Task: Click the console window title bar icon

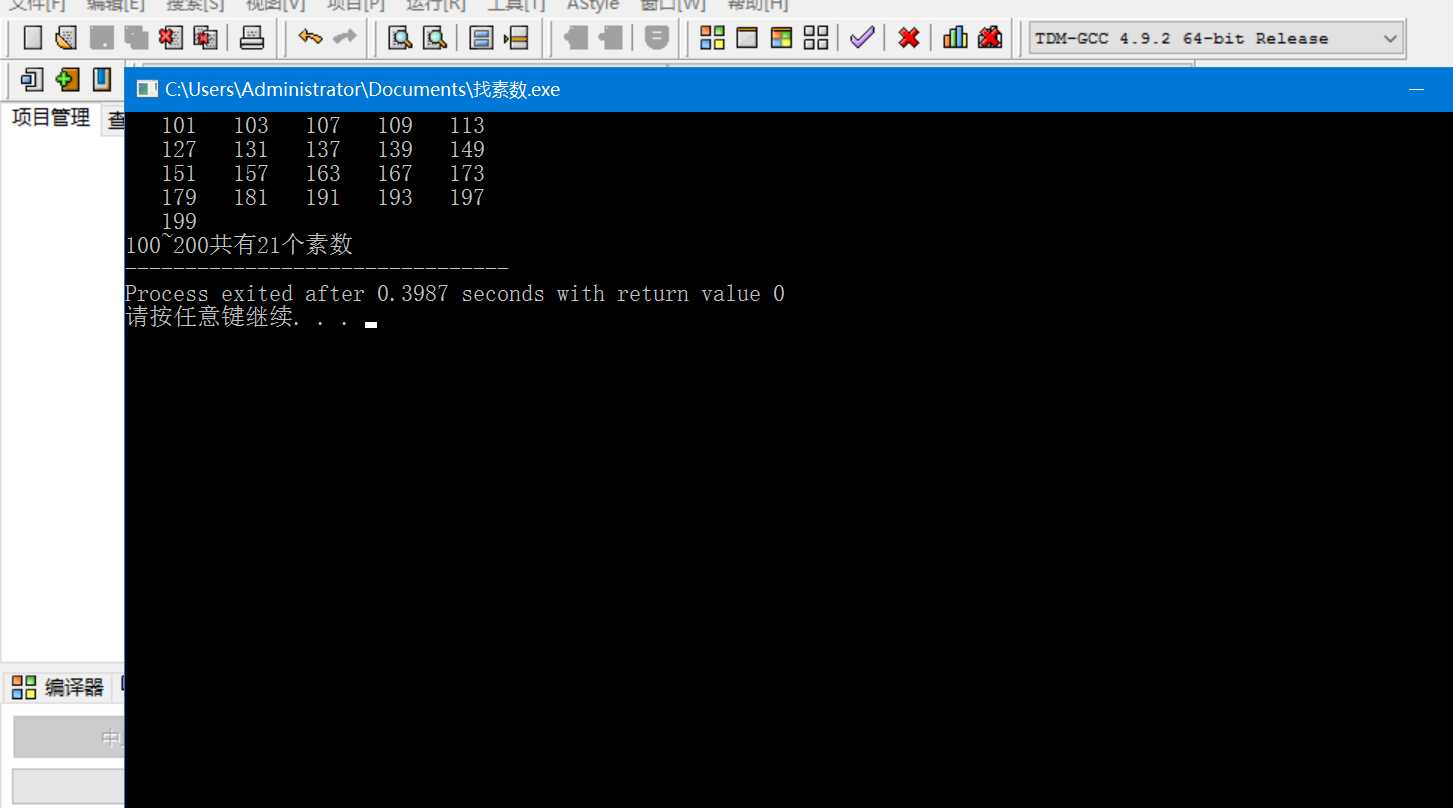Action: (x=147, y=89)
